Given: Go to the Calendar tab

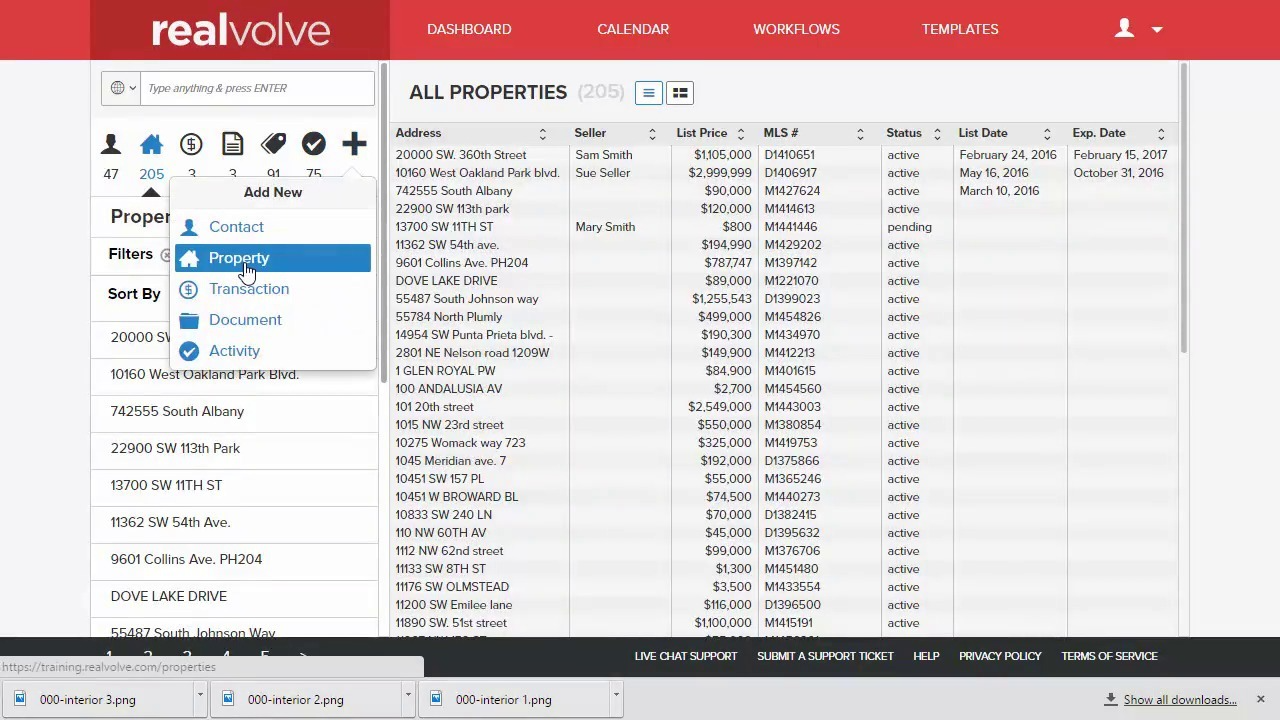Looking at the screenshot, I should 633,29.
